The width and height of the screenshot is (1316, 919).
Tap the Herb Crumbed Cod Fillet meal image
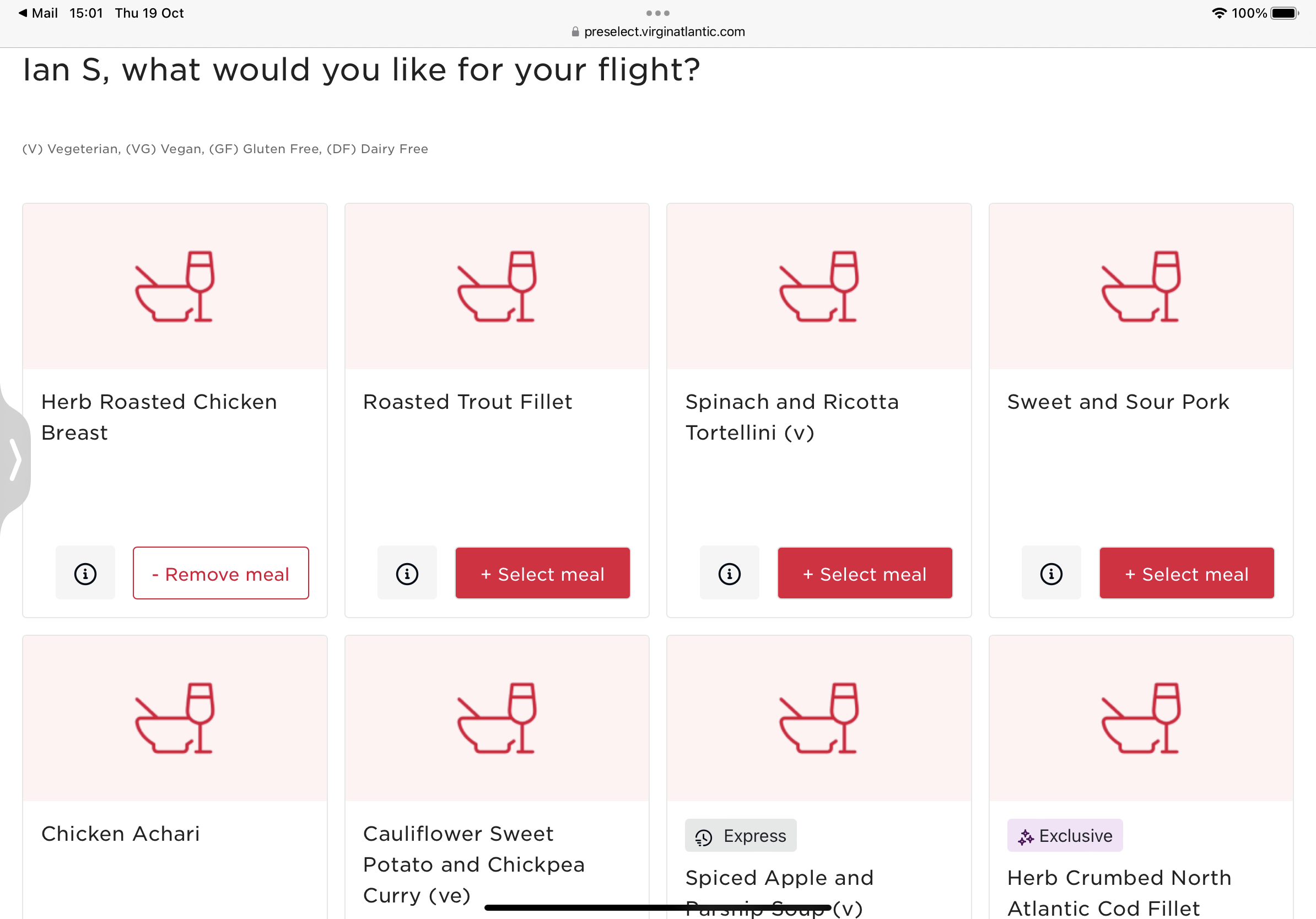point(1141,718)
